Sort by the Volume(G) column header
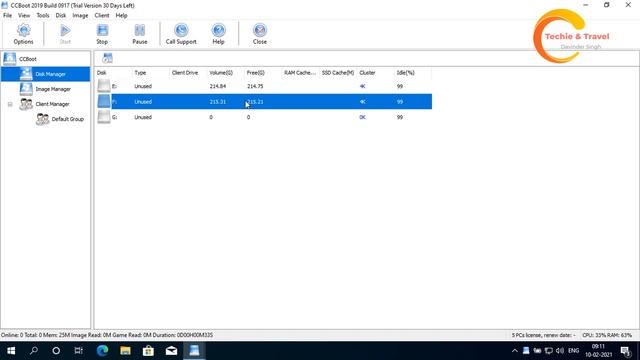 (x=226, y=73)
